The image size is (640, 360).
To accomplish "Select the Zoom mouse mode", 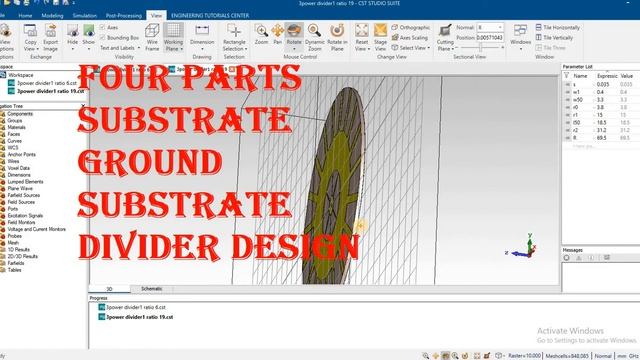I will pos(261,34).
